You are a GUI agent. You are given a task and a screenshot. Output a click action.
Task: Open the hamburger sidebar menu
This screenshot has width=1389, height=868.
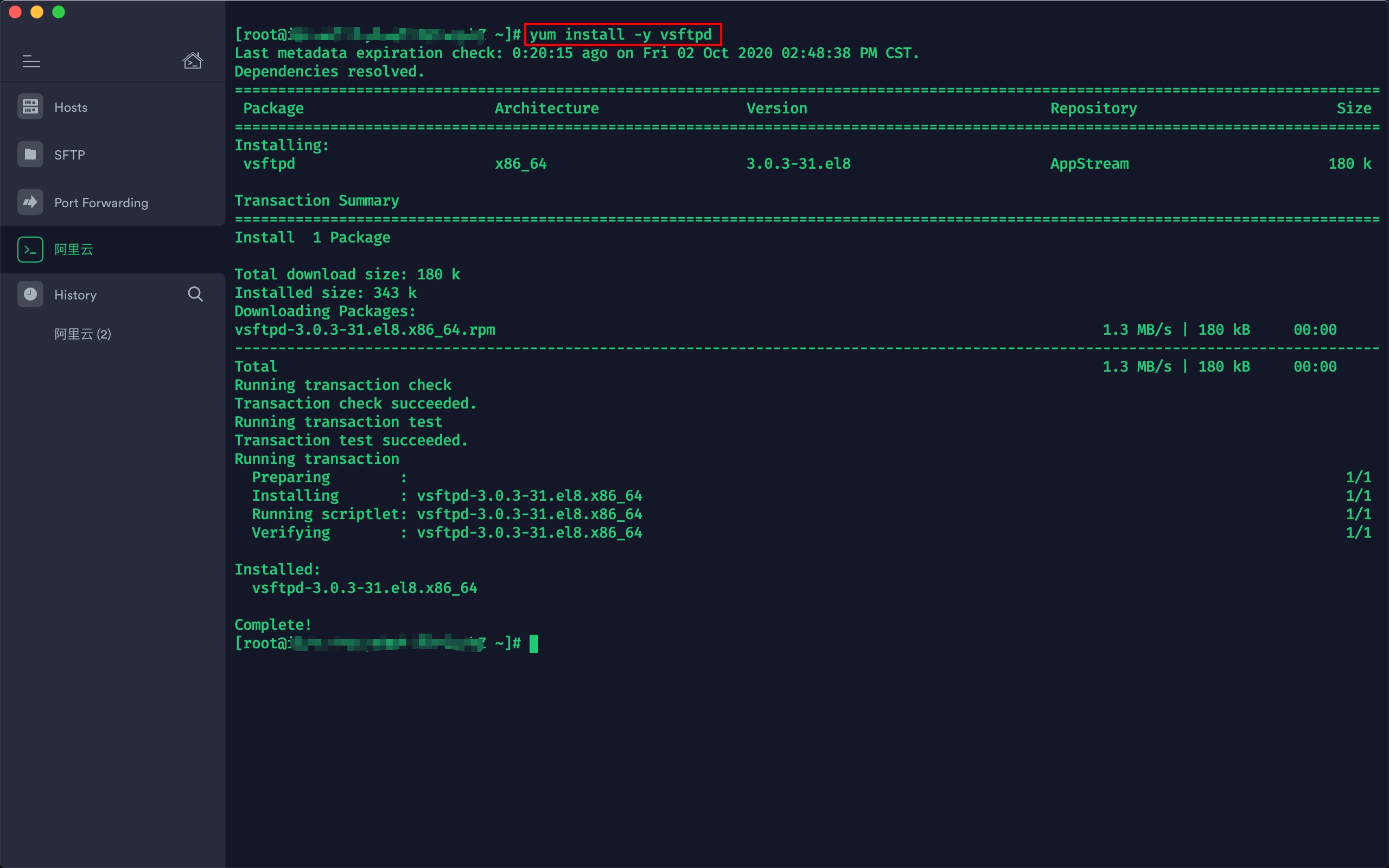tap(31, 61)
